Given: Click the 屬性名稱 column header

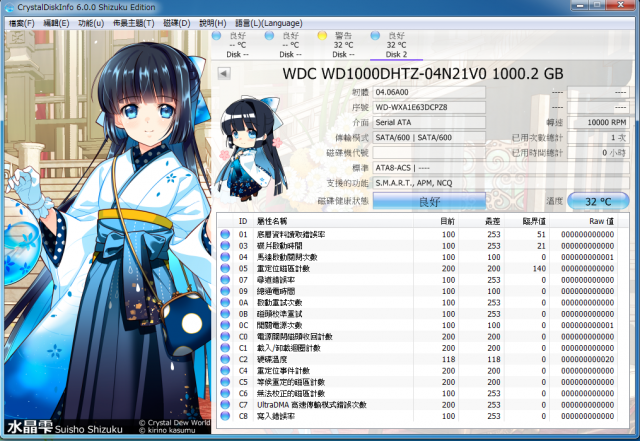Looking at the screenshot, I should coord(333,221).
